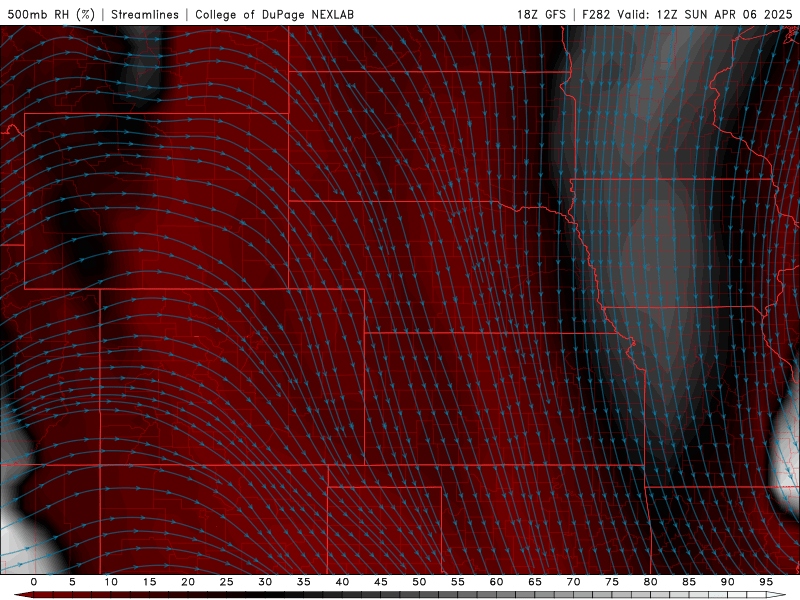Click the 'Streamlines' label in the header
Image resolution: width=800 pixels, height=600 pixels.
[x=145, y=14]
